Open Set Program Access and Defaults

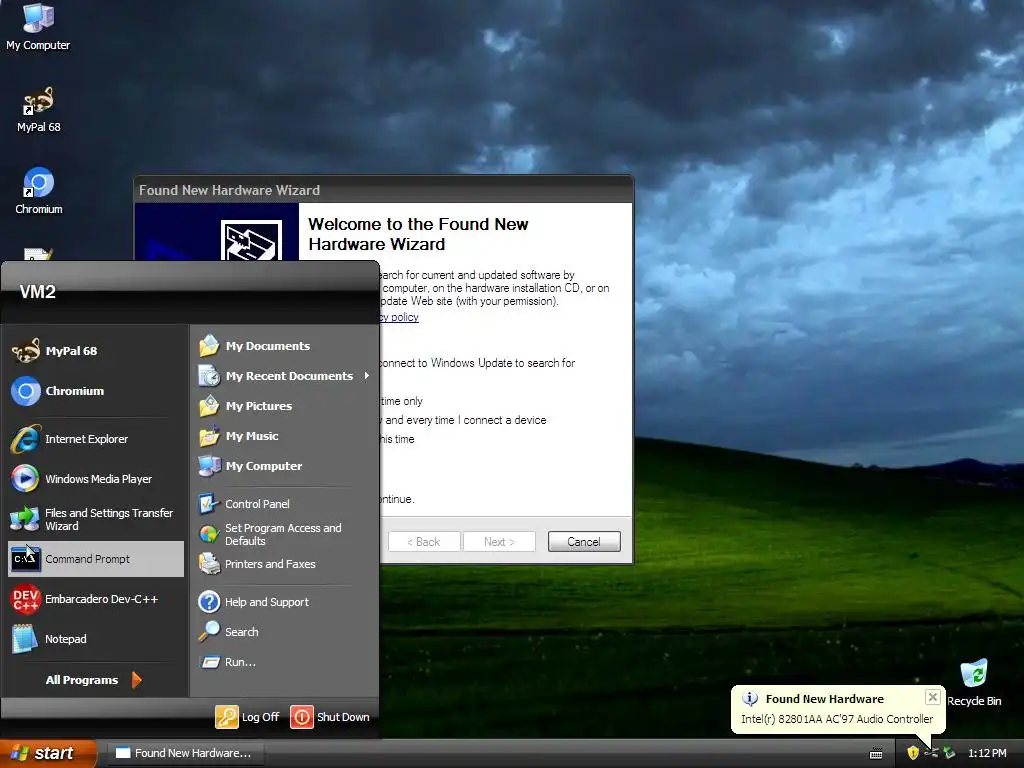tap(283, 534)
